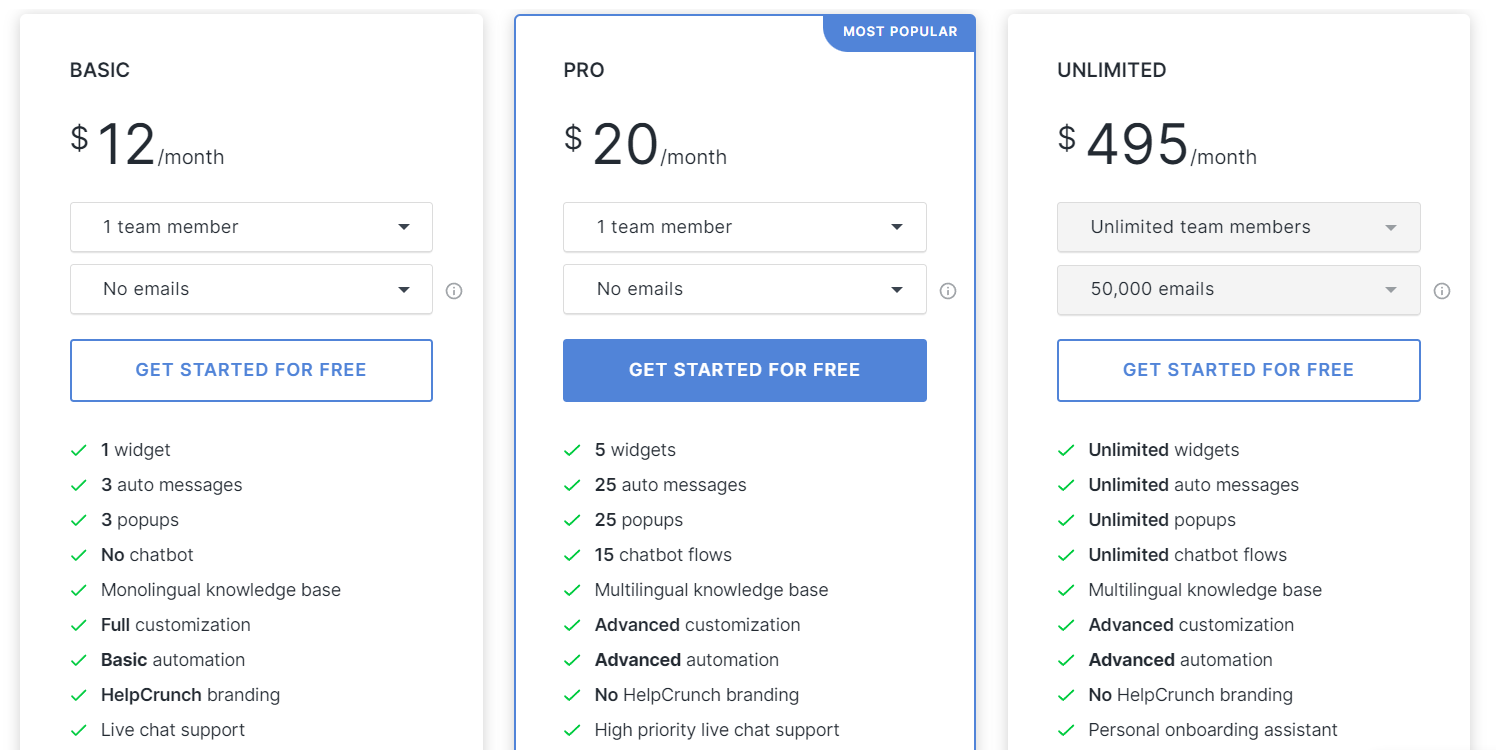This screenshot has width=1496, height=750.
Task: Click green checkmark beside Unlimited popups
Action: pos(1066,520)
